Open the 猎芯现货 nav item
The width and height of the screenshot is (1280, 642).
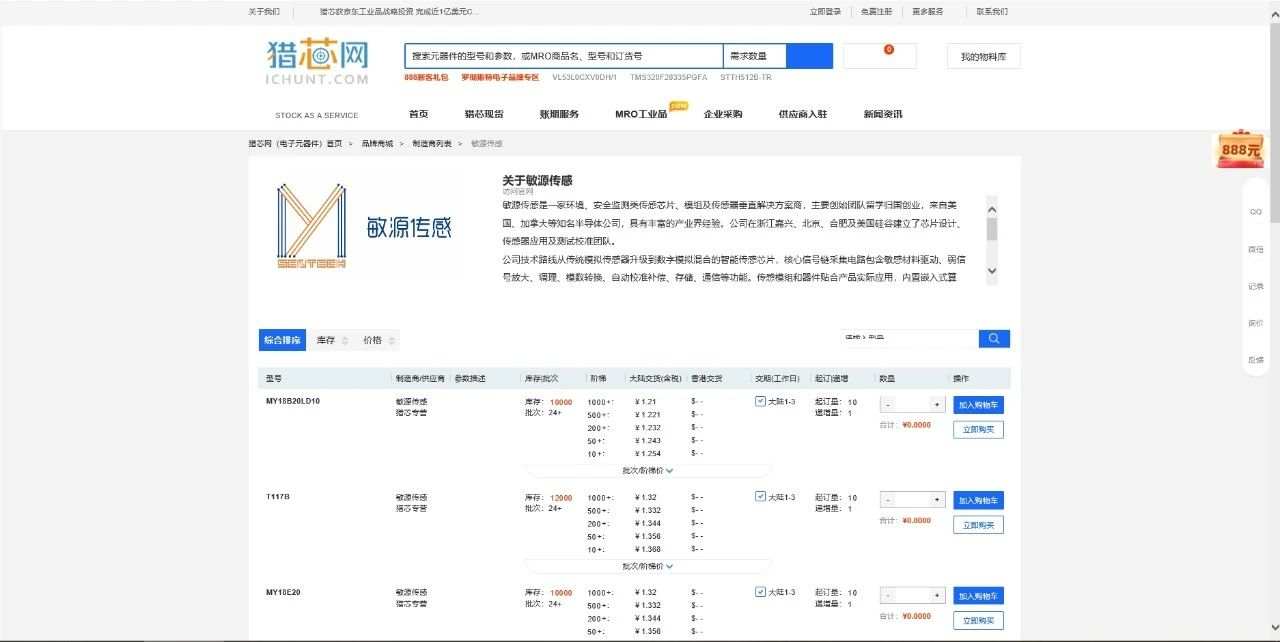click(484, 114)
